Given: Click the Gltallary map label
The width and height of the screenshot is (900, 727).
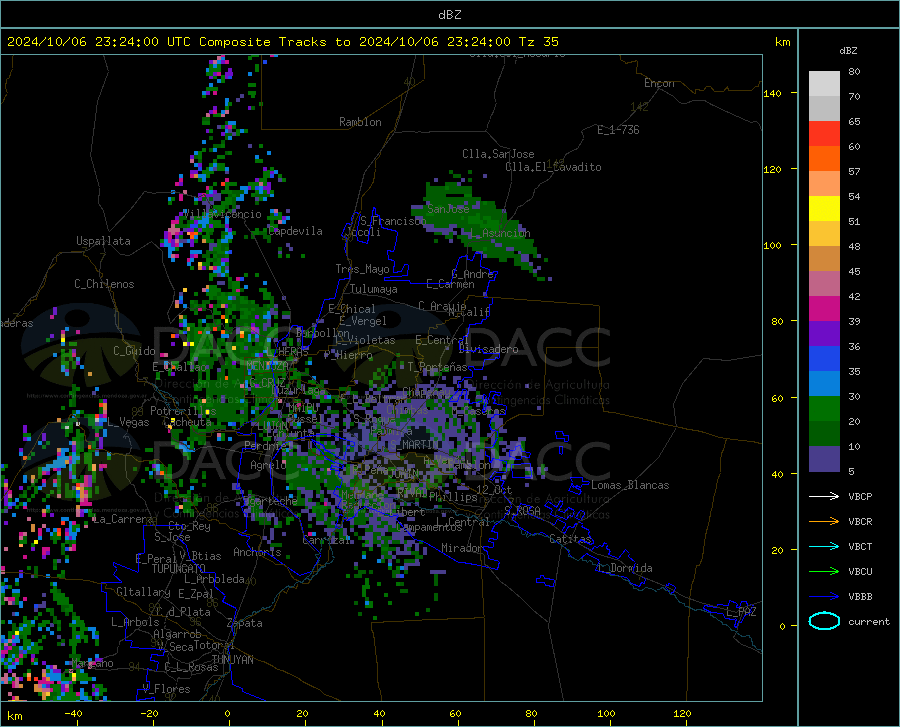Looking at the screenshot, I should pos(143,592).
